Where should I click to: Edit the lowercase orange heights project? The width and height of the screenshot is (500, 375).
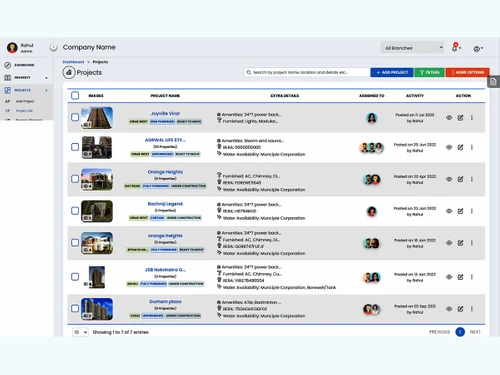tap(460, 243)
